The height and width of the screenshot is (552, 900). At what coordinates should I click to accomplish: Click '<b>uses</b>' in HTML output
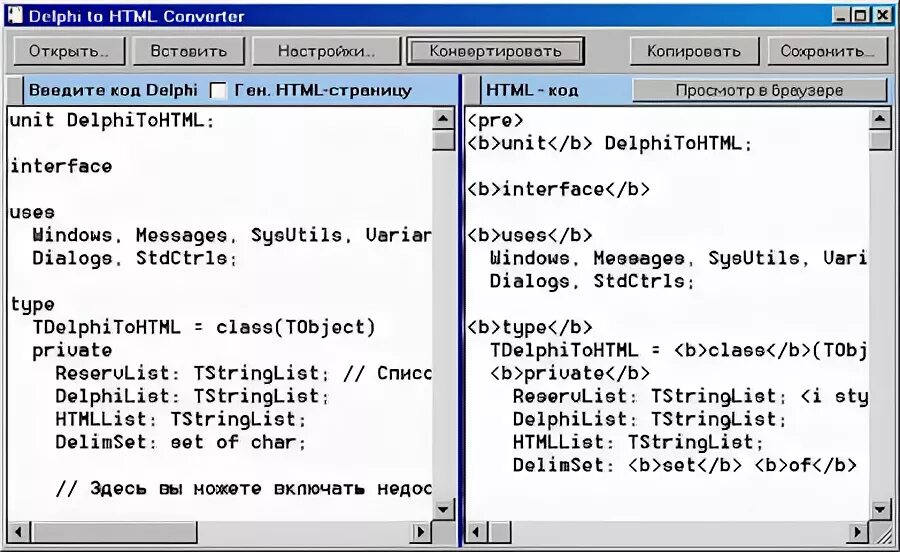tap(530, 235)
